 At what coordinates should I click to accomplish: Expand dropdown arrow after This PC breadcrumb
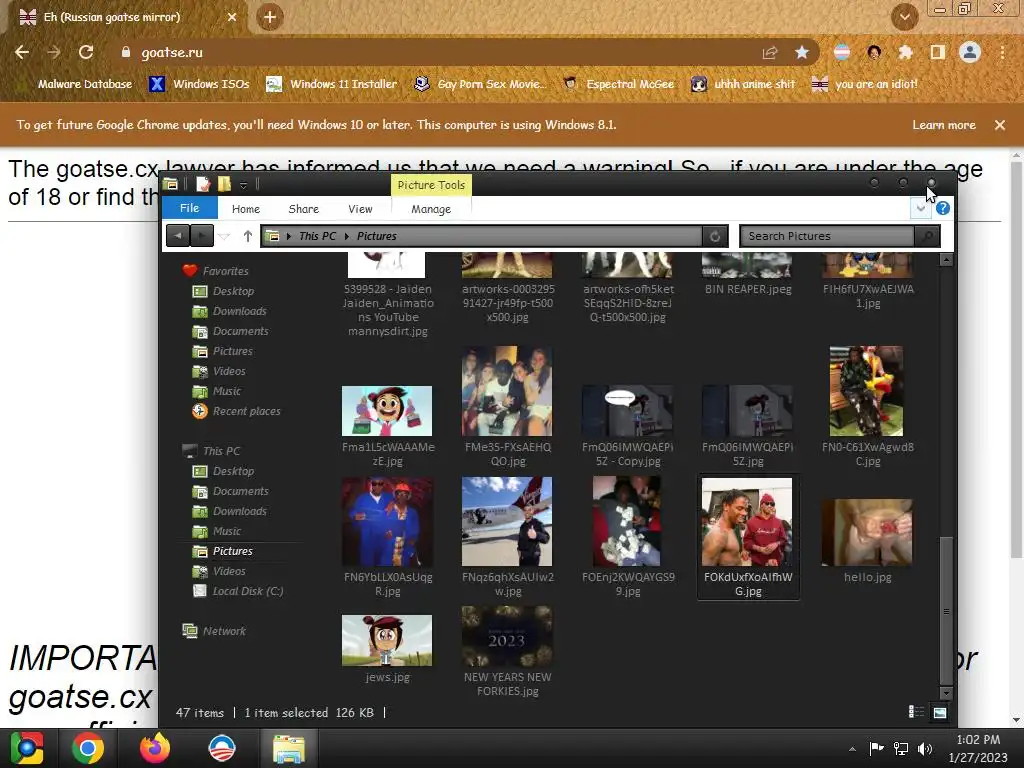coord(347,236)
